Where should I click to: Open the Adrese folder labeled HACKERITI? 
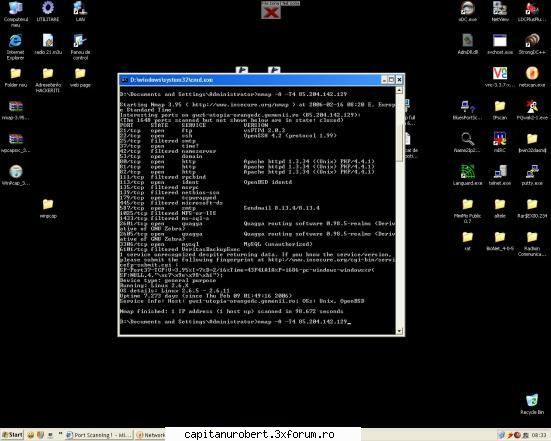pyautogui.click(x=48, y=80)
